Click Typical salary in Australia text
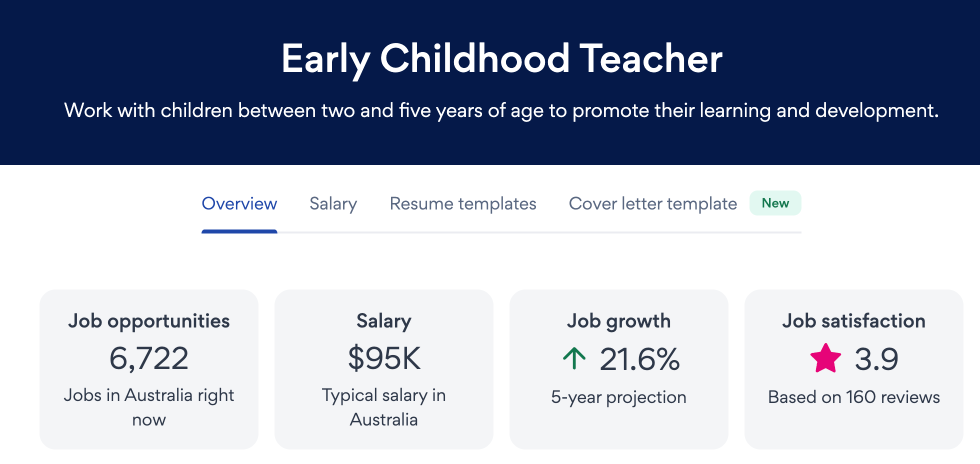The width and height of the screenshot is (980, 464). 384,407
